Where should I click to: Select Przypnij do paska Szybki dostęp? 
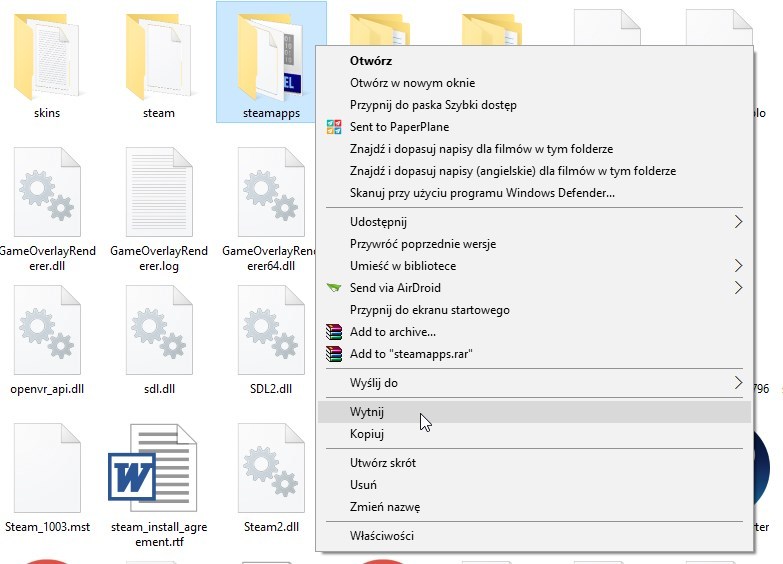click(534, 105)
